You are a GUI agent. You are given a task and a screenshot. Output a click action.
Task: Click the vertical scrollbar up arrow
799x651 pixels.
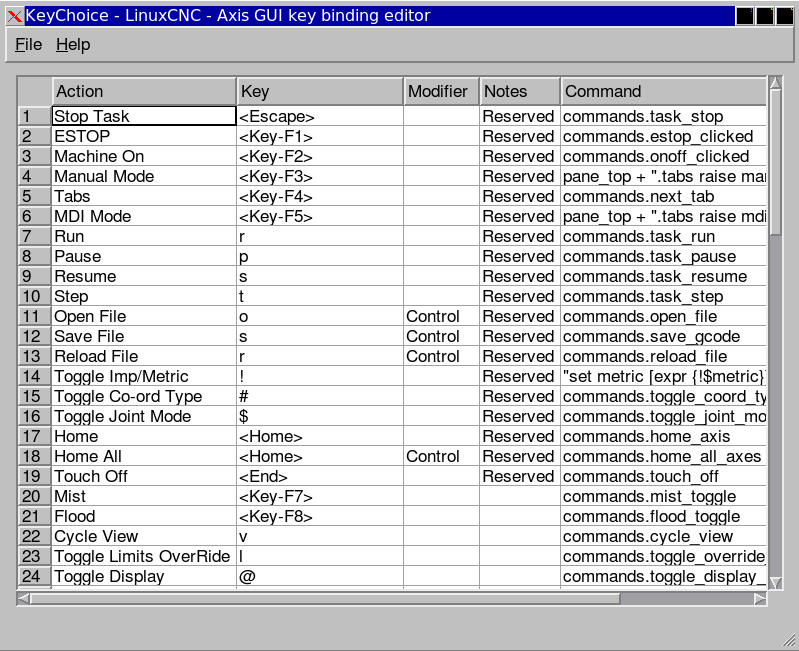point(776,83)
